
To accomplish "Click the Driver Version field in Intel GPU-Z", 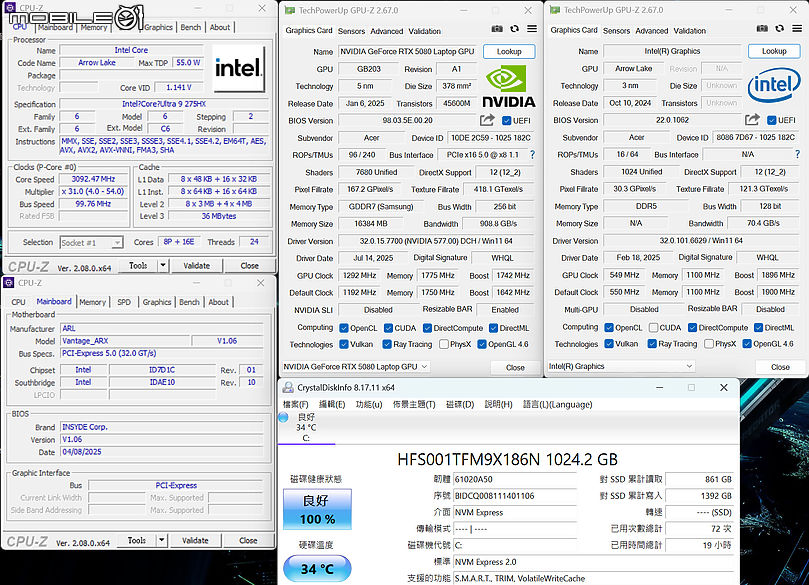I will click(x=701, y=240).
